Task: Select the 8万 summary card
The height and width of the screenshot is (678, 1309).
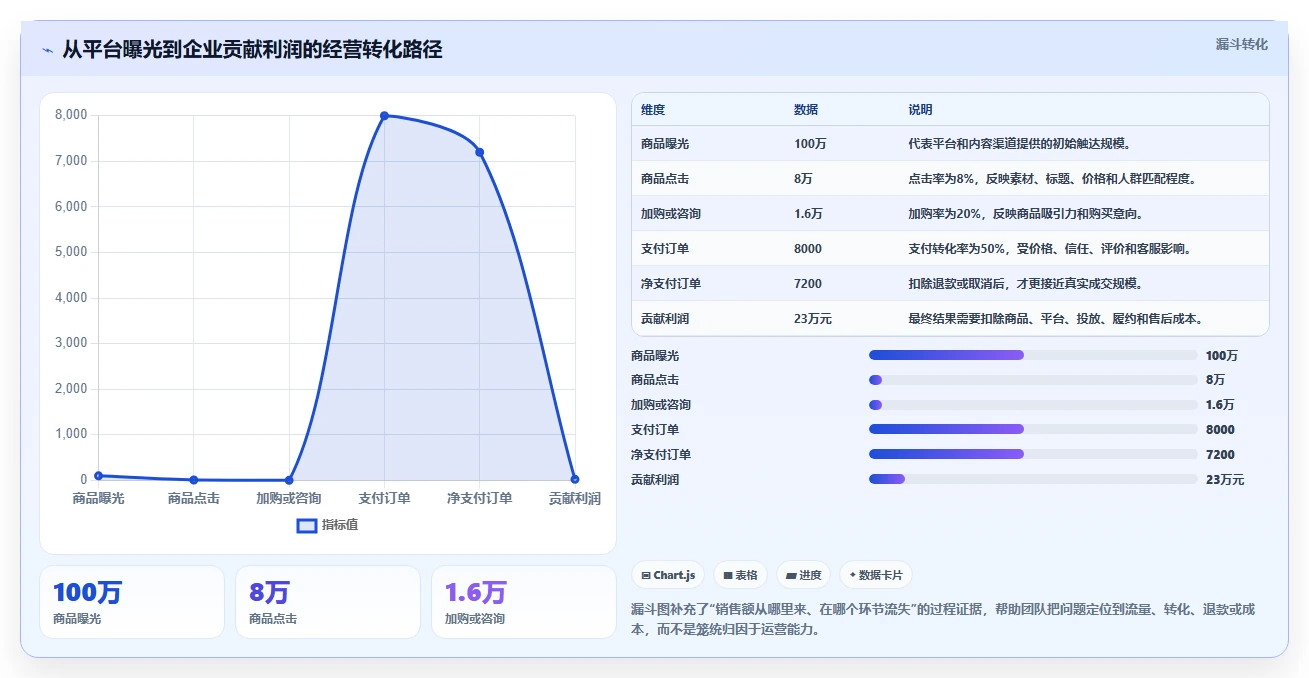Action: 328,602
